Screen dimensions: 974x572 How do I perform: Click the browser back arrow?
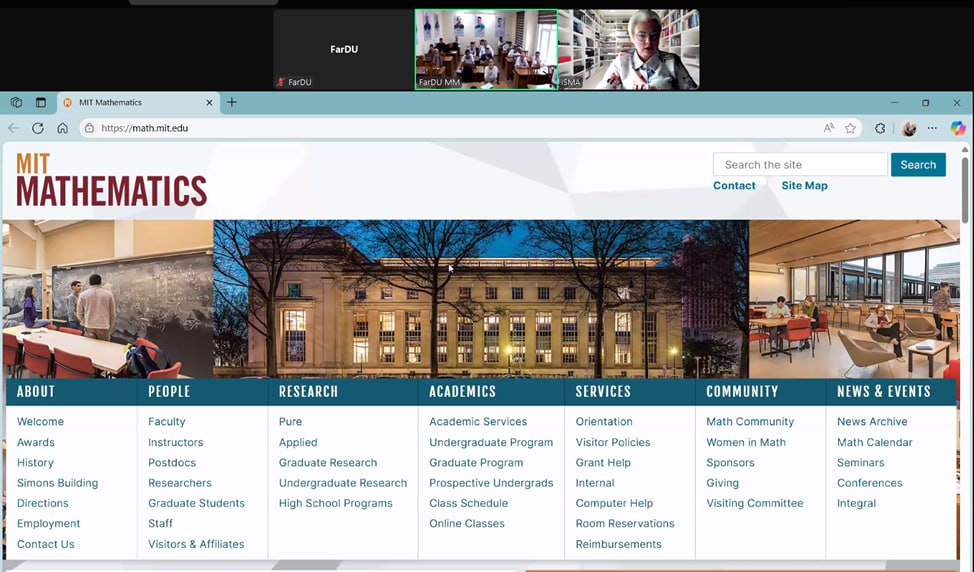pyautogui.click(x=14, y=128)
